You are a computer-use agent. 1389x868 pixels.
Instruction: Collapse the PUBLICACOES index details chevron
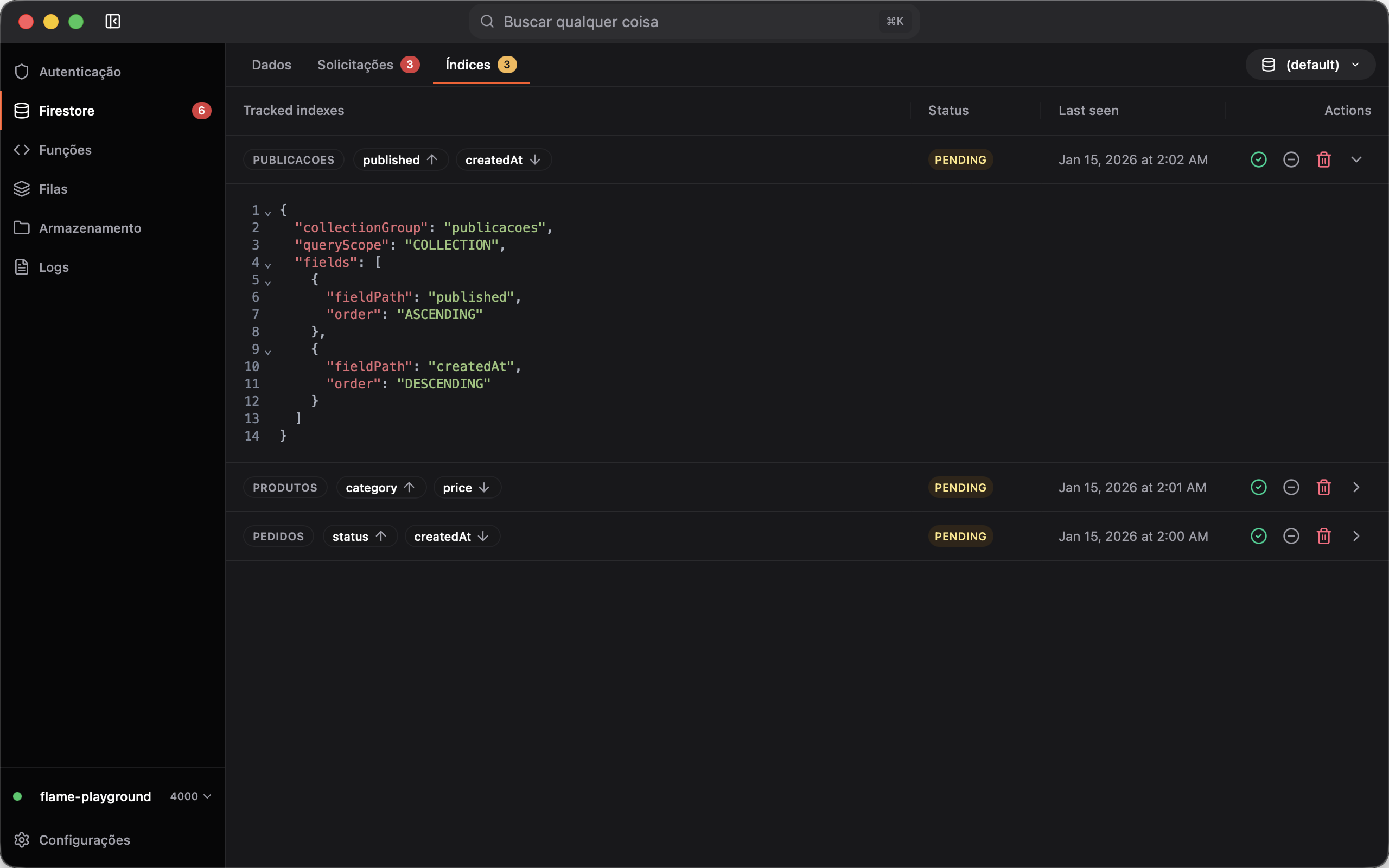tap(1356, 159)
